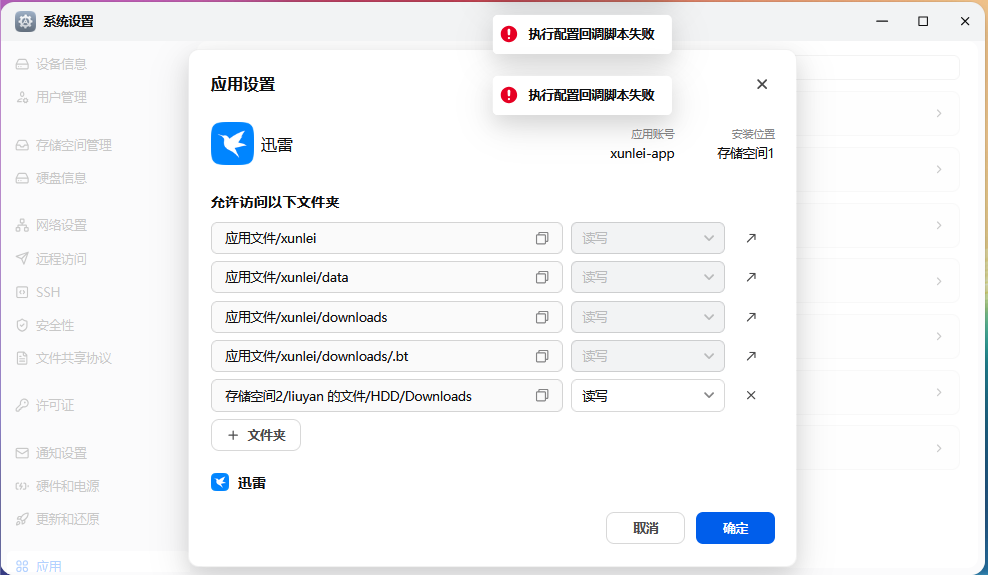Add a new folder with 文件夹 button
Screen dimensions: 988x575
tap(256, 435)
